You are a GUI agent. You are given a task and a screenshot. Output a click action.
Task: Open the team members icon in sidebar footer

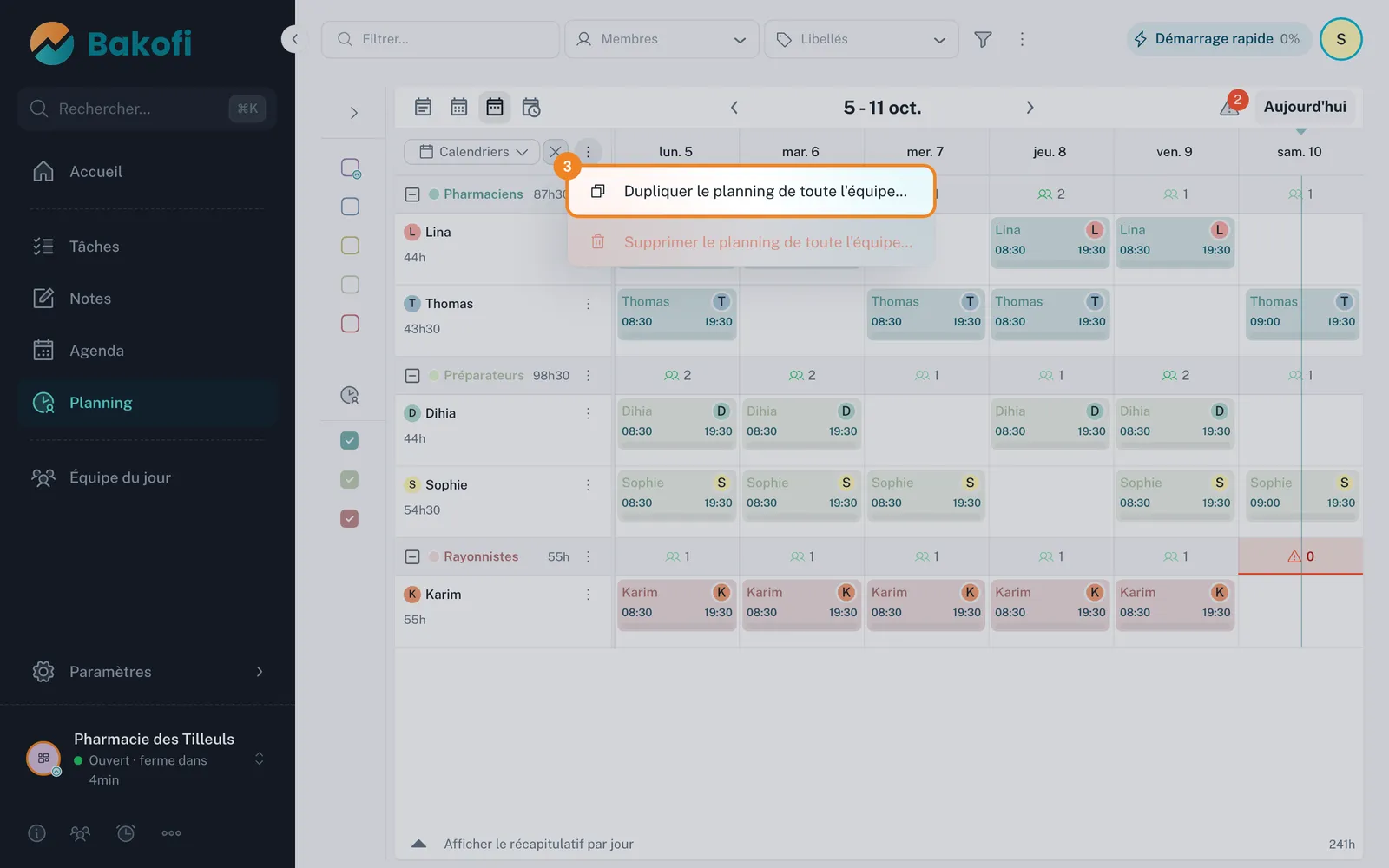point(80,833)
